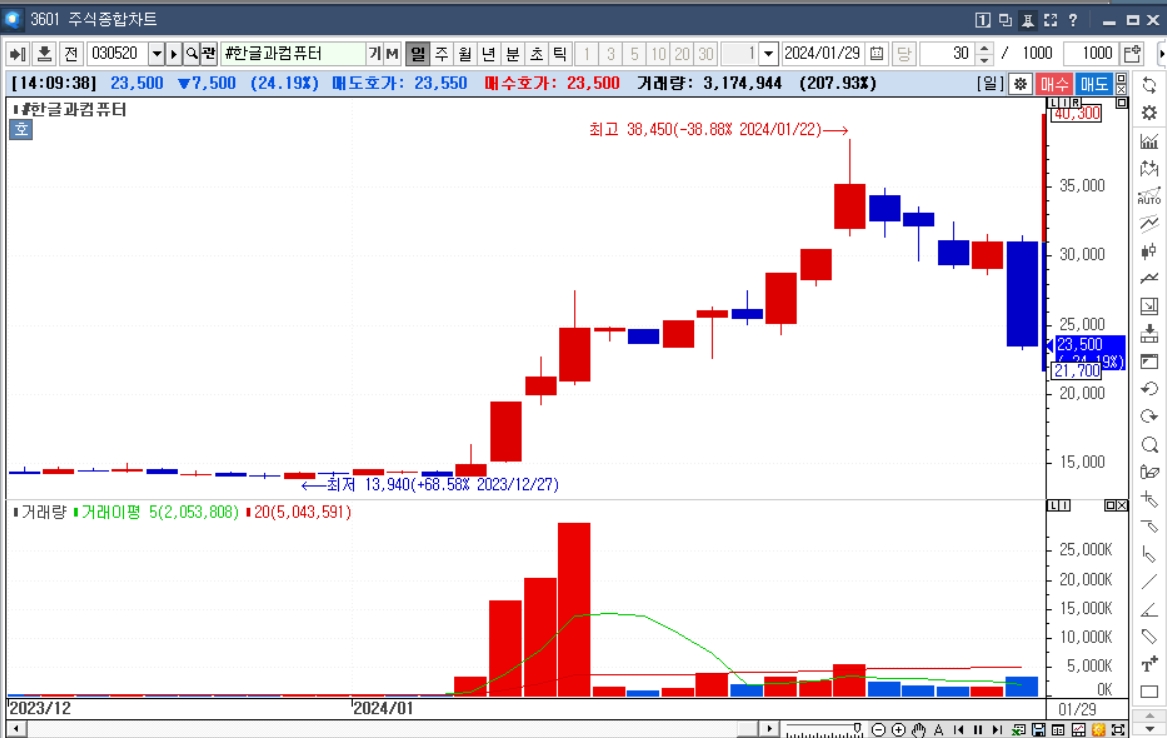Viewport: 1167px width, 738px height.
Task: Click the zoom slider at bottom bar
Action: pyautogui.click(x=824, y=730)
